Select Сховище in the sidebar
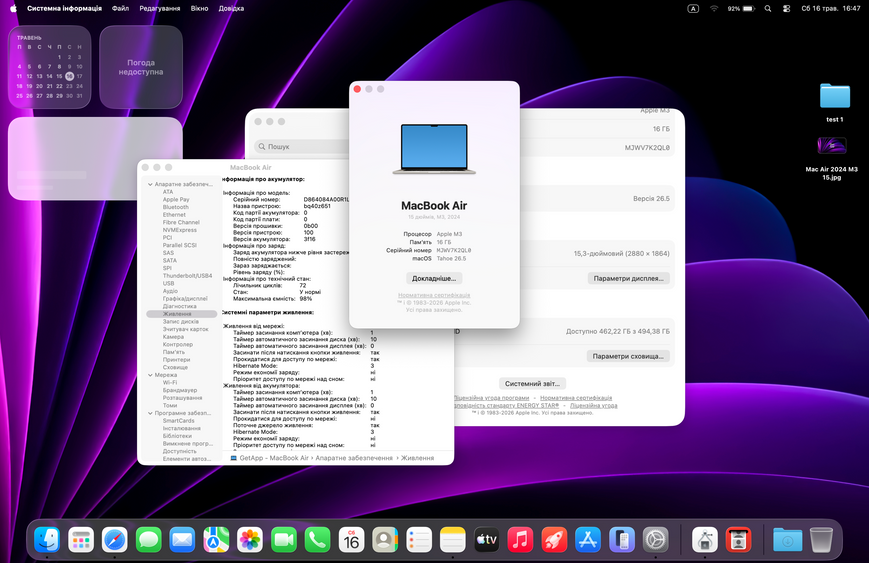869x563 pixels. 175,367
